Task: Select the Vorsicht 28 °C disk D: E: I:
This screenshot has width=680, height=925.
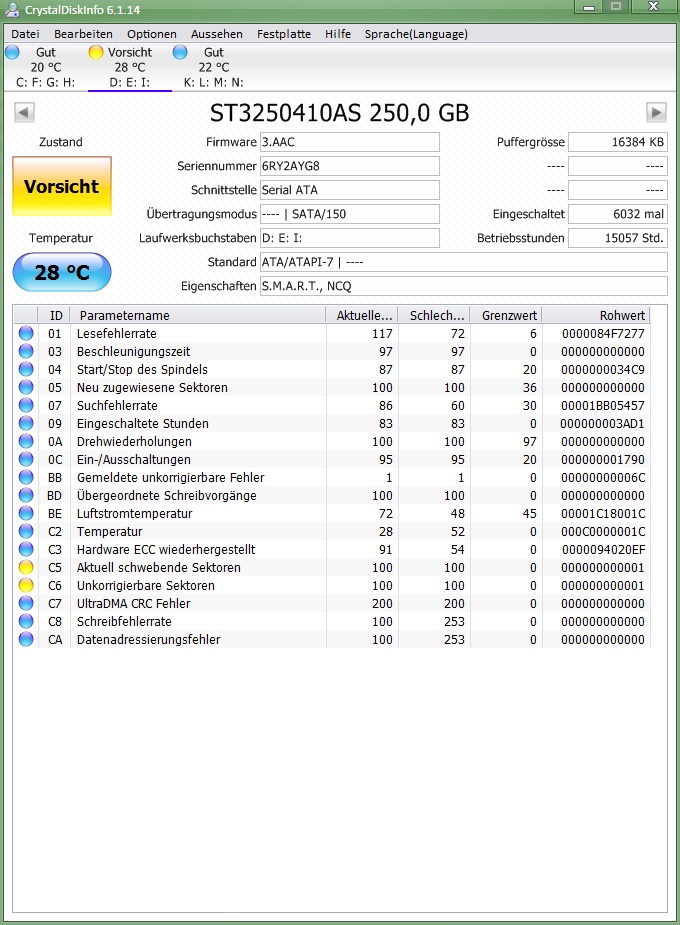Action: tap(130, 67)
